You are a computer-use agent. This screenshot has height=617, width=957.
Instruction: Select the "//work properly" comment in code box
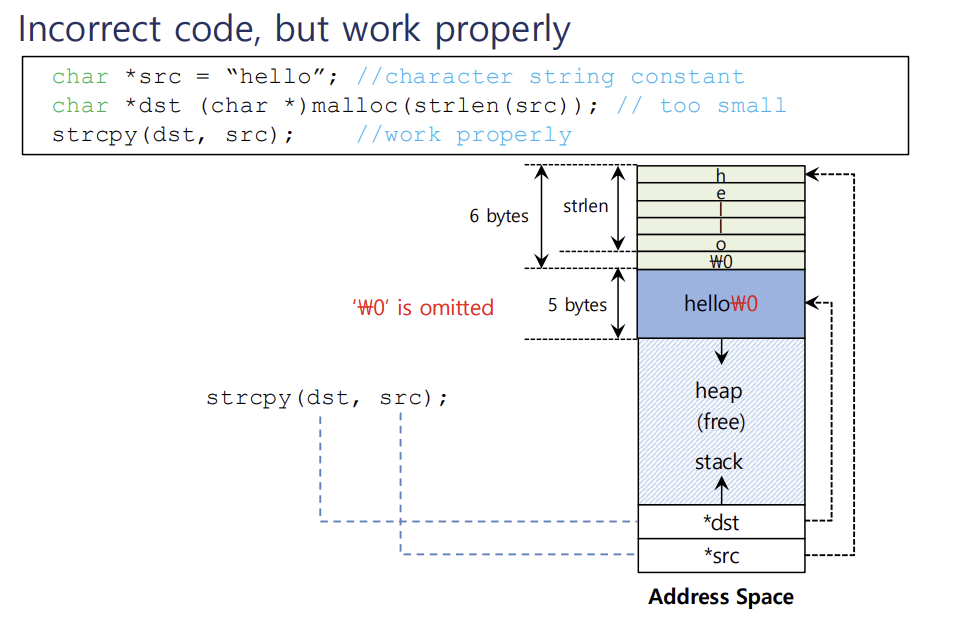coord(464,134)
